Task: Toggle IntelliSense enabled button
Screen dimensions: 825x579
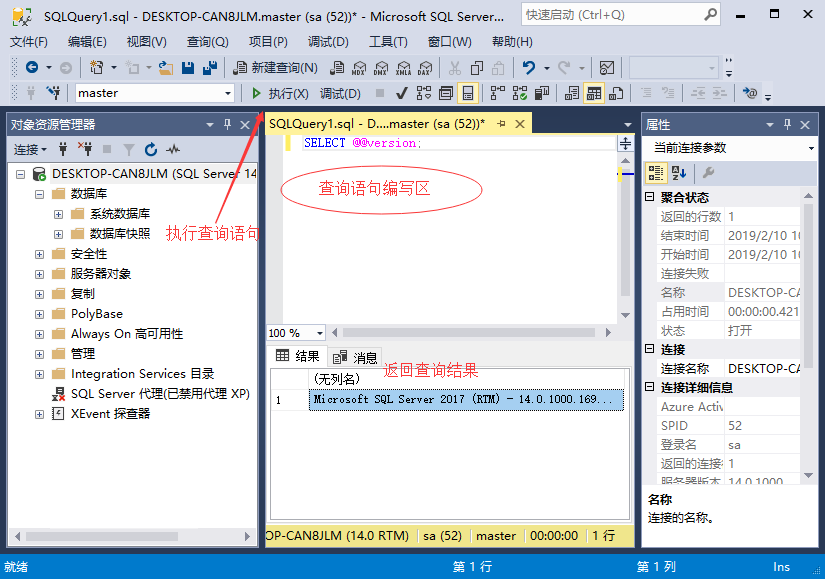Action: pyautogui.click(x=468, y=93)
